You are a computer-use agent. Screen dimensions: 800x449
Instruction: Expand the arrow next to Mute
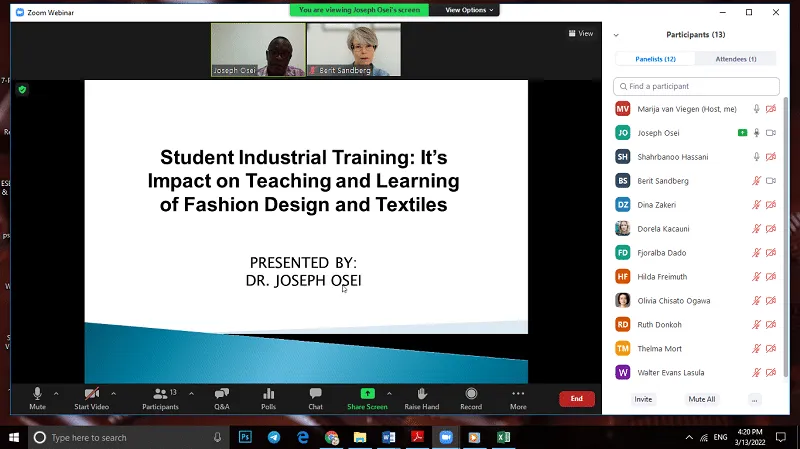point(56,393)
